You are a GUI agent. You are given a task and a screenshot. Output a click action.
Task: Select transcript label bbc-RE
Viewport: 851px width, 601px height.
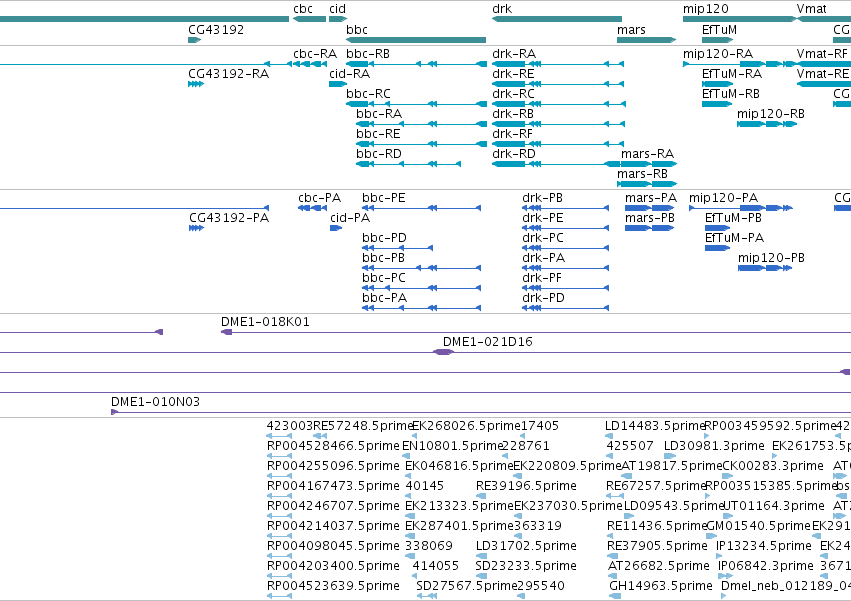pyautogui.click(x=378, y=134)
